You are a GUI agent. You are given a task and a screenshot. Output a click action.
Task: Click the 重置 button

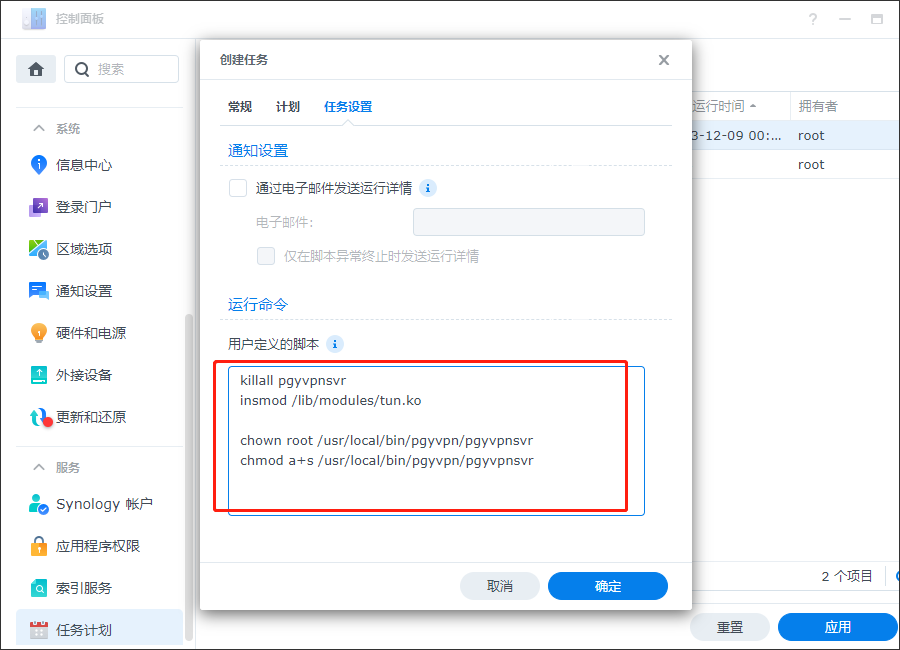coord(730,627)
